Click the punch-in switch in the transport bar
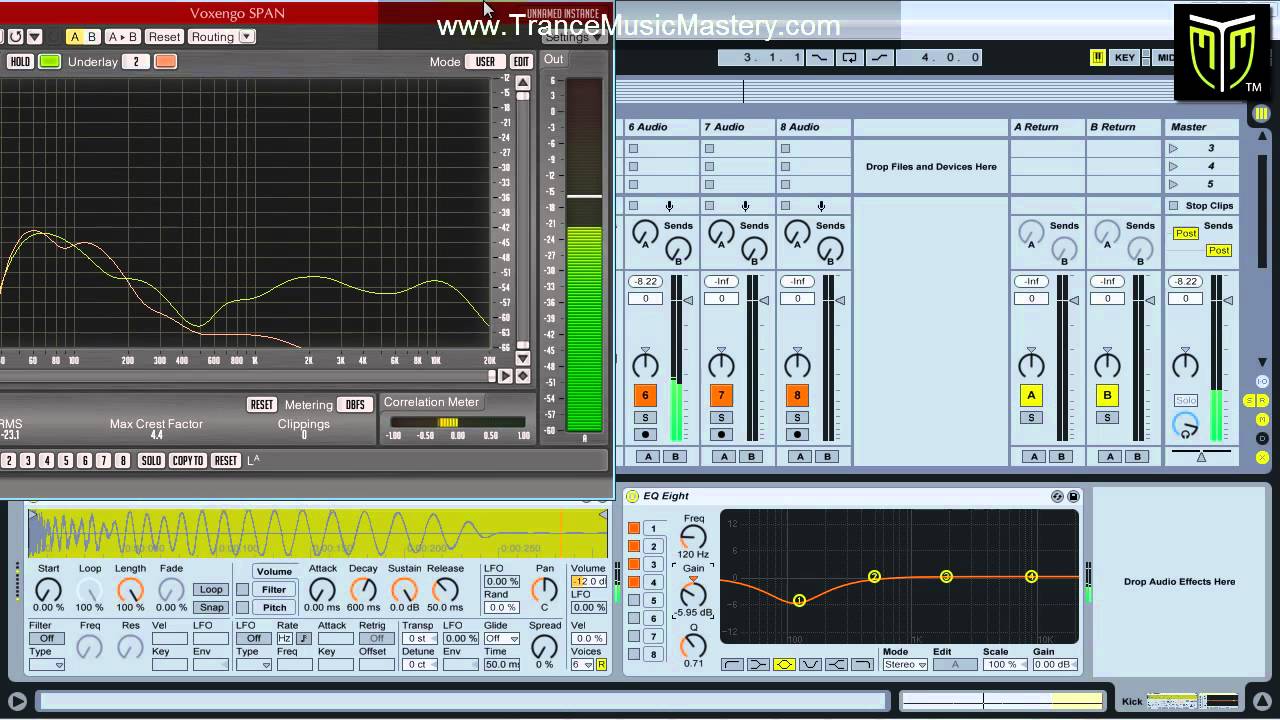 [819, 58]
